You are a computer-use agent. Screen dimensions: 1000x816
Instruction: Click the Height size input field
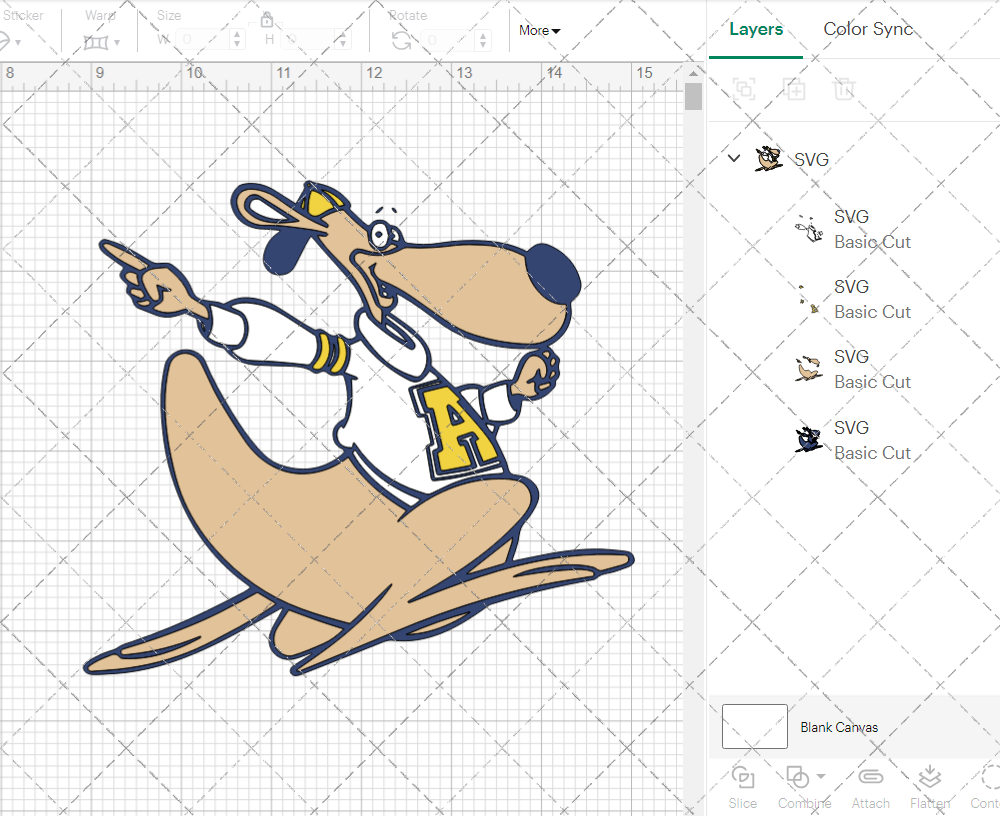pos(308,40)
